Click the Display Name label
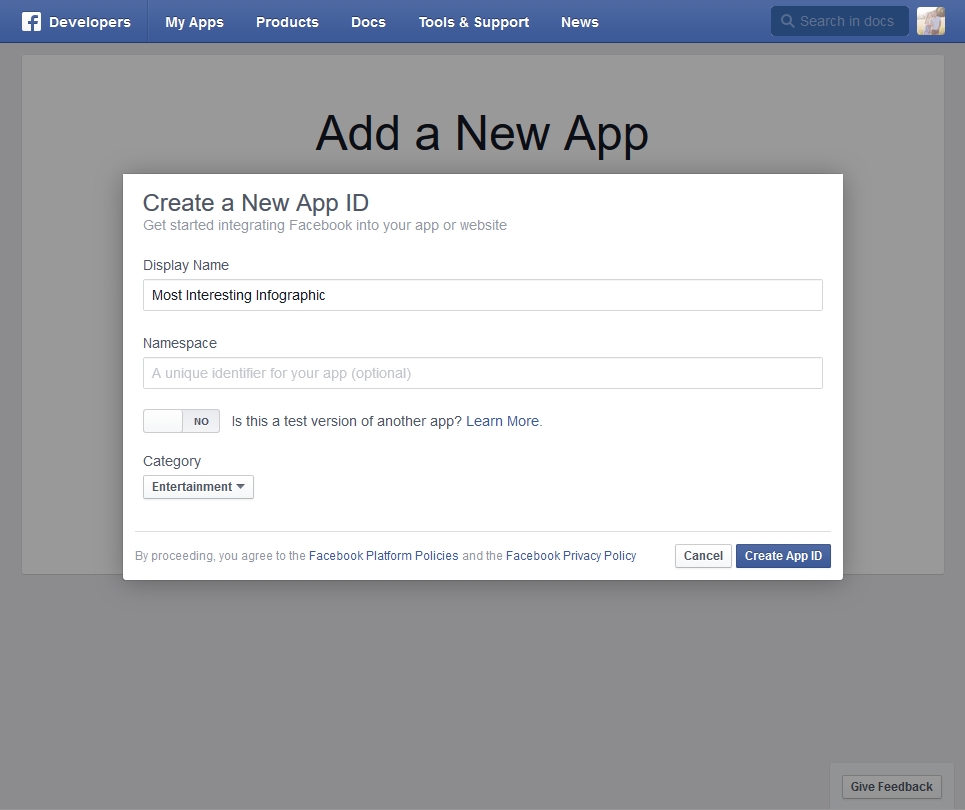This screenshot has height=810, width=965. pos(186,265)
